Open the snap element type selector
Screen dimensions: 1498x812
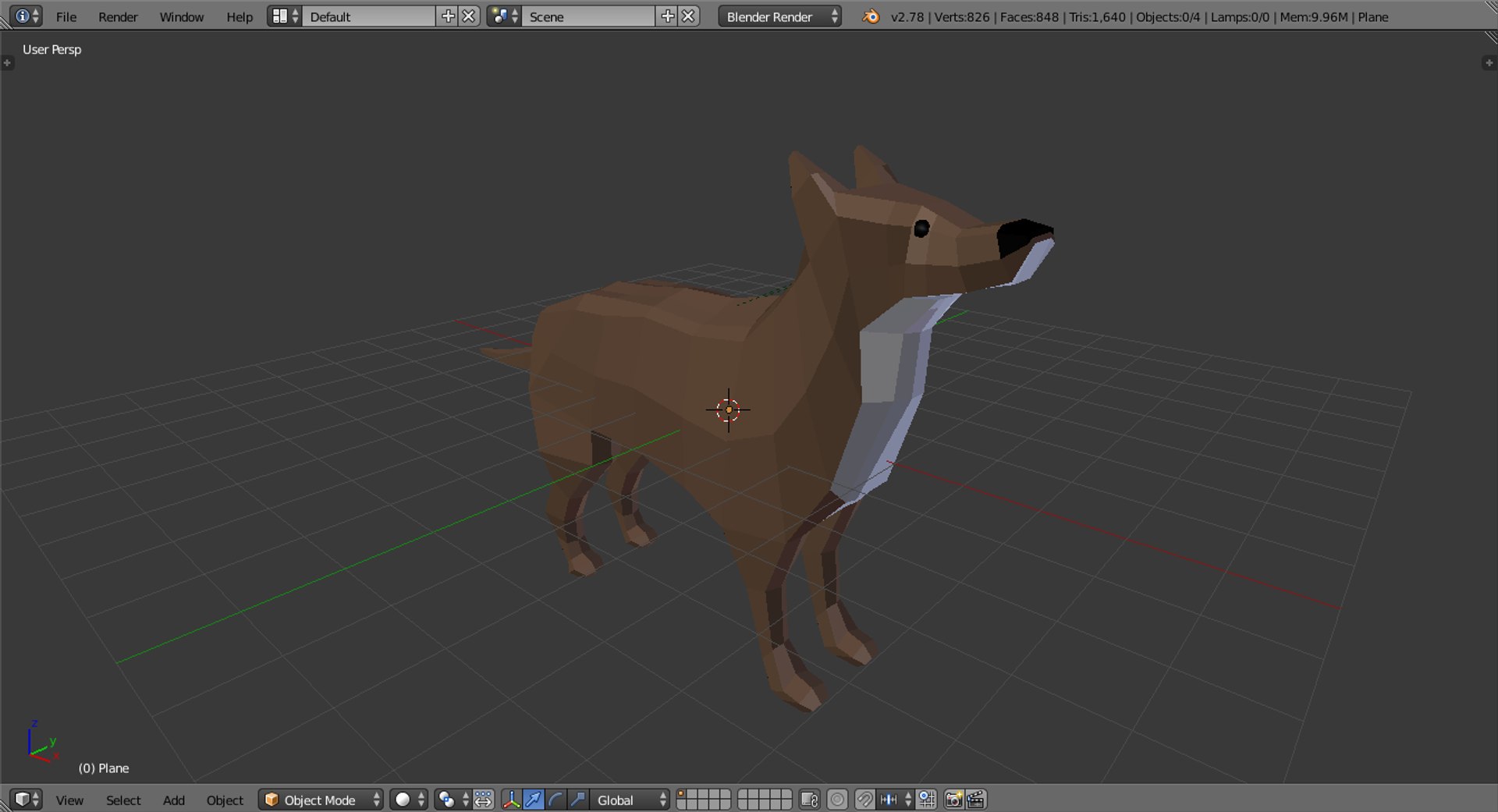pos(896,800)
